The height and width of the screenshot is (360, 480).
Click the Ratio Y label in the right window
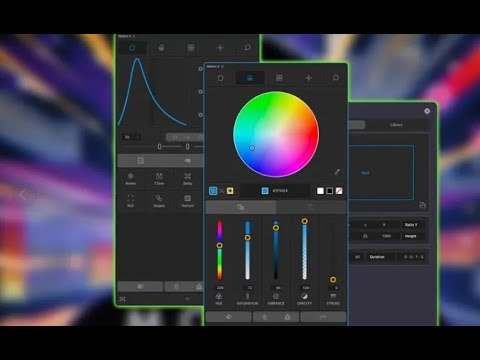(x=411, y=225)
